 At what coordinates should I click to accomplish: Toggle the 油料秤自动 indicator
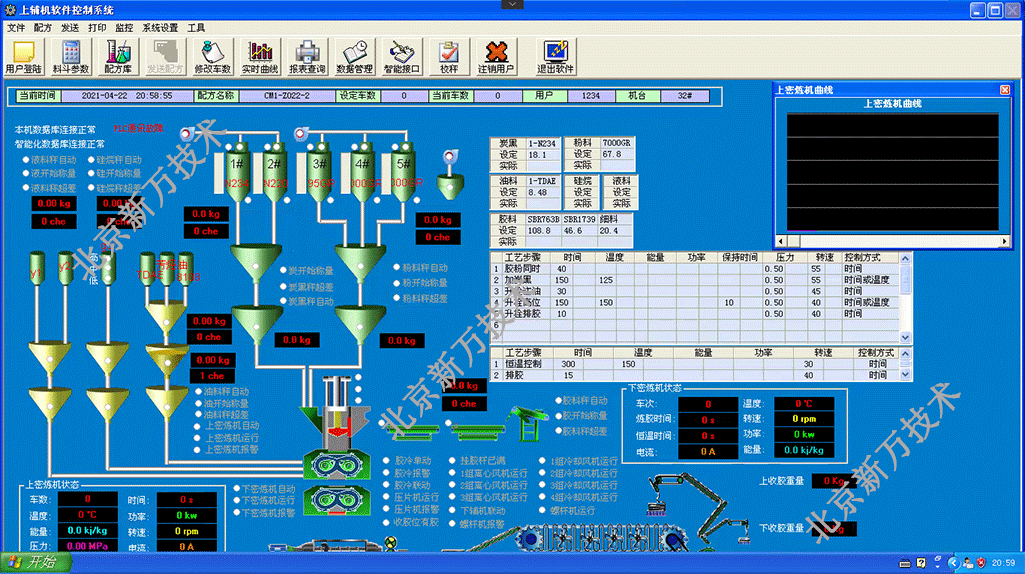point(198,391)
